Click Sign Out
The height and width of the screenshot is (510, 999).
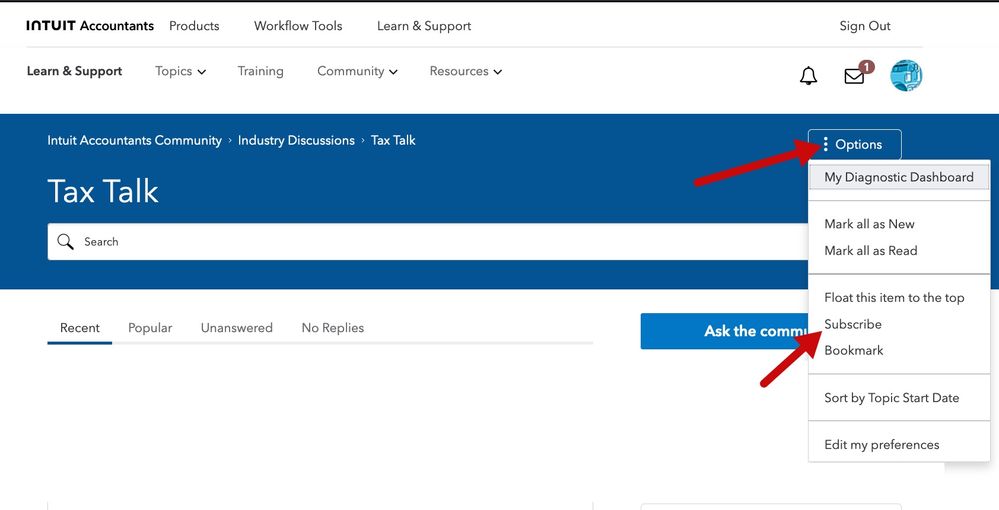click(865, 26)
